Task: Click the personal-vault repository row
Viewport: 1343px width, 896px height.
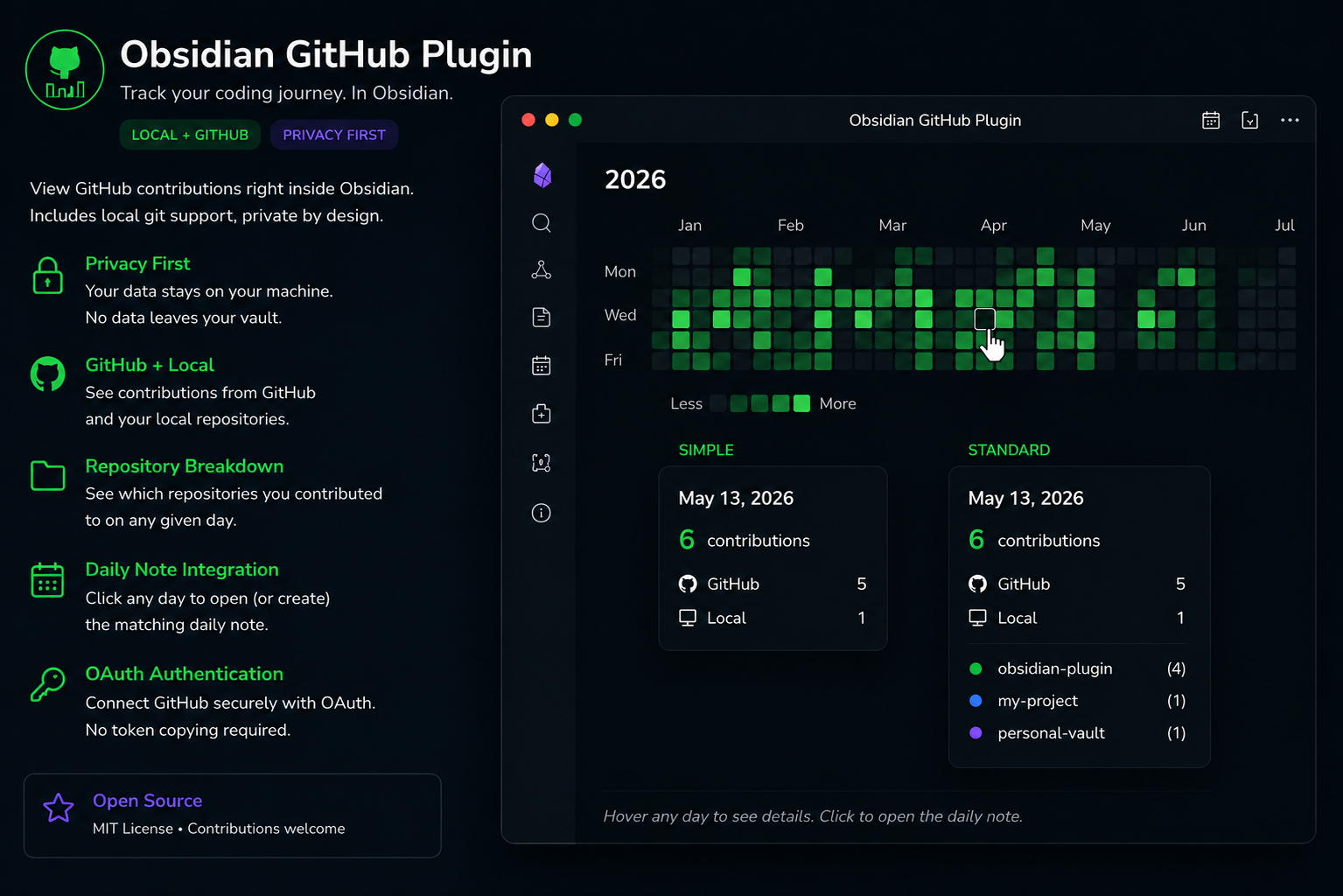Action: pyautogui.click(x=1078, y=733)
